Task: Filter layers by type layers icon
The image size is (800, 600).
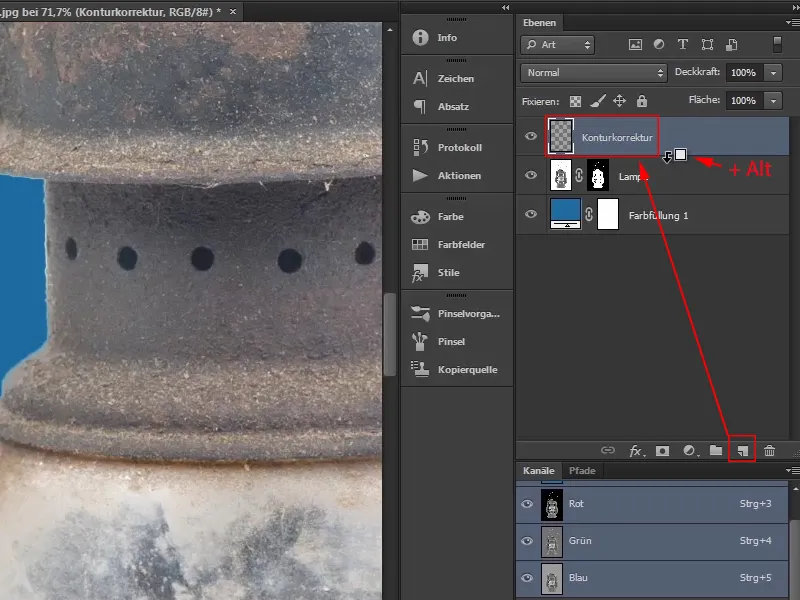Action: click(683, 44)
